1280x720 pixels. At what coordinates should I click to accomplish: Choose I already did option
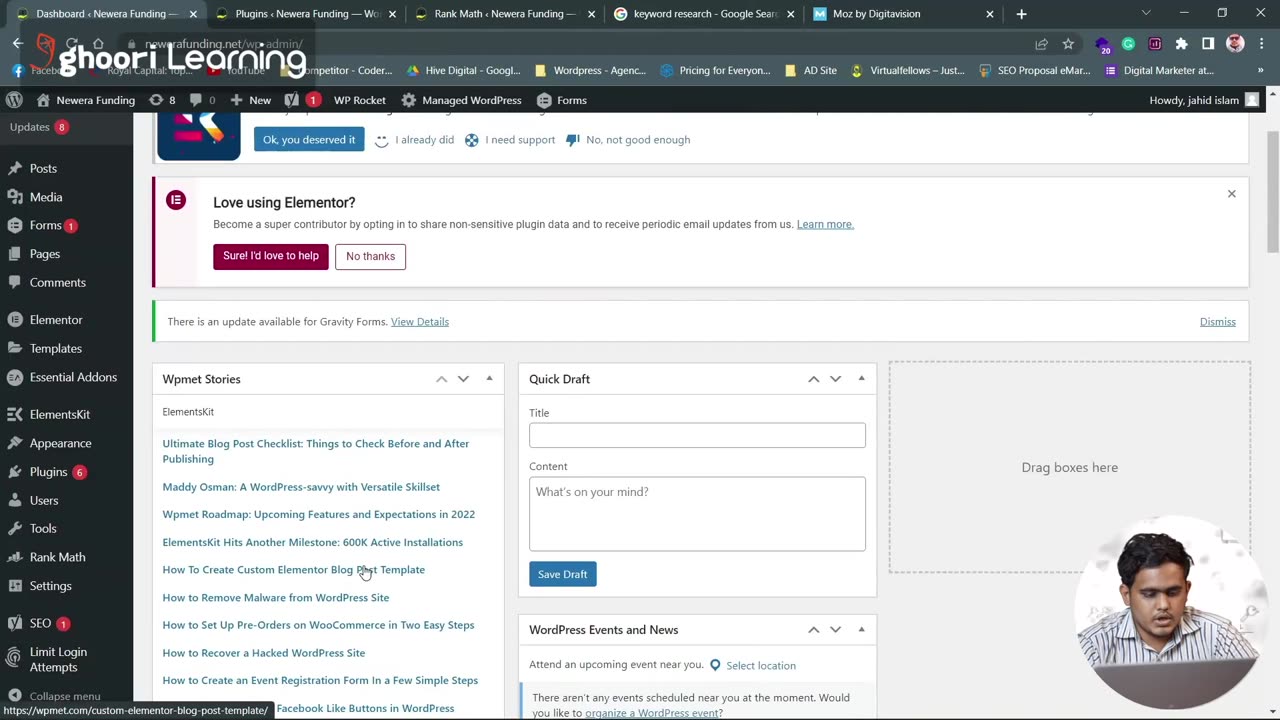[x=415, y=140]
